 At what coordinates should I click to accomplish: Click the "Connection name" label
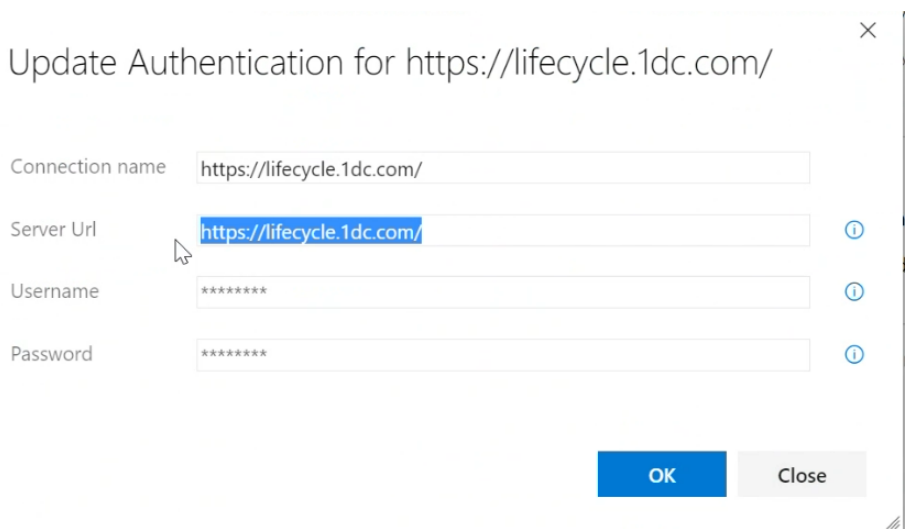[88, 167]
